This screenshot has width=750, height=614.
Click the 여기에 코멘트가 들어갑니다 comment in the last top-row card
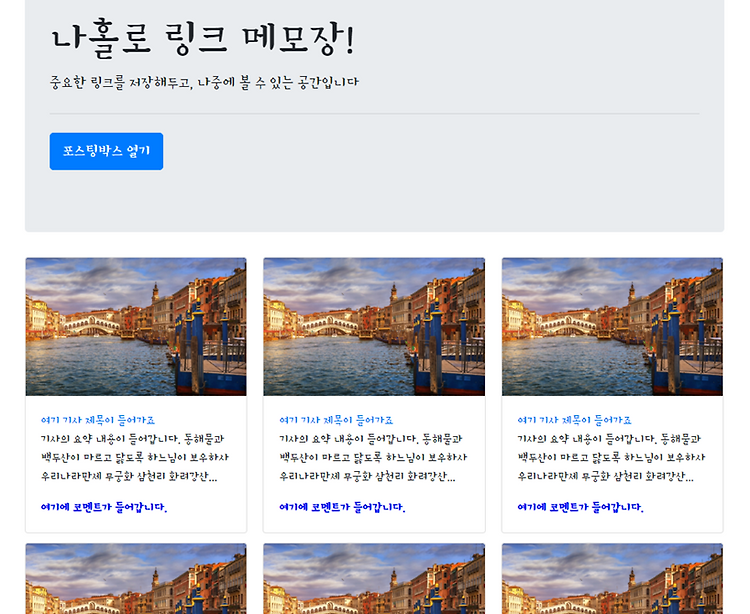click(x=581, y=507)
